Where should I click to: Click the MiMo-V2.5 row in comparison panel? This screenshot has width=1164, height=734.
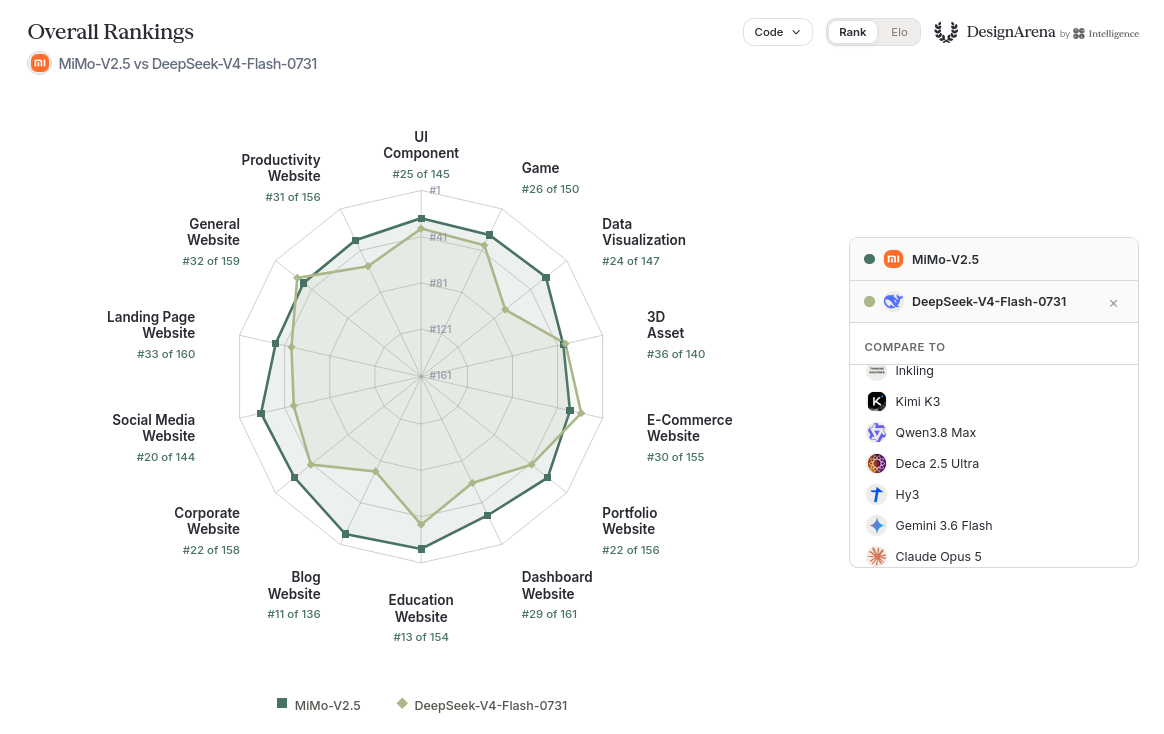click(993, 259)
